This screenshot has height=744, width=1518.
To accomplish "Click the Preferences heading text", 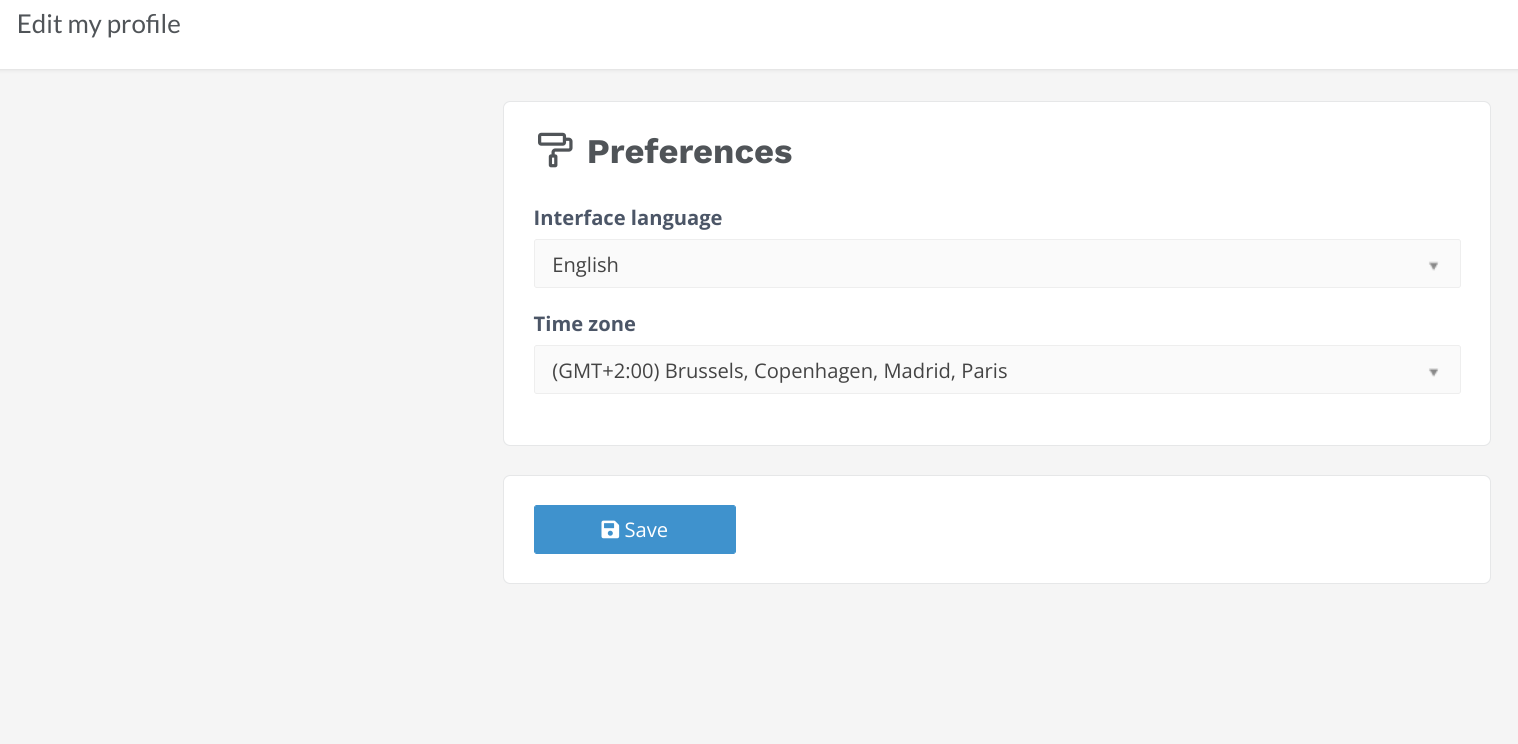I will 689,152.
